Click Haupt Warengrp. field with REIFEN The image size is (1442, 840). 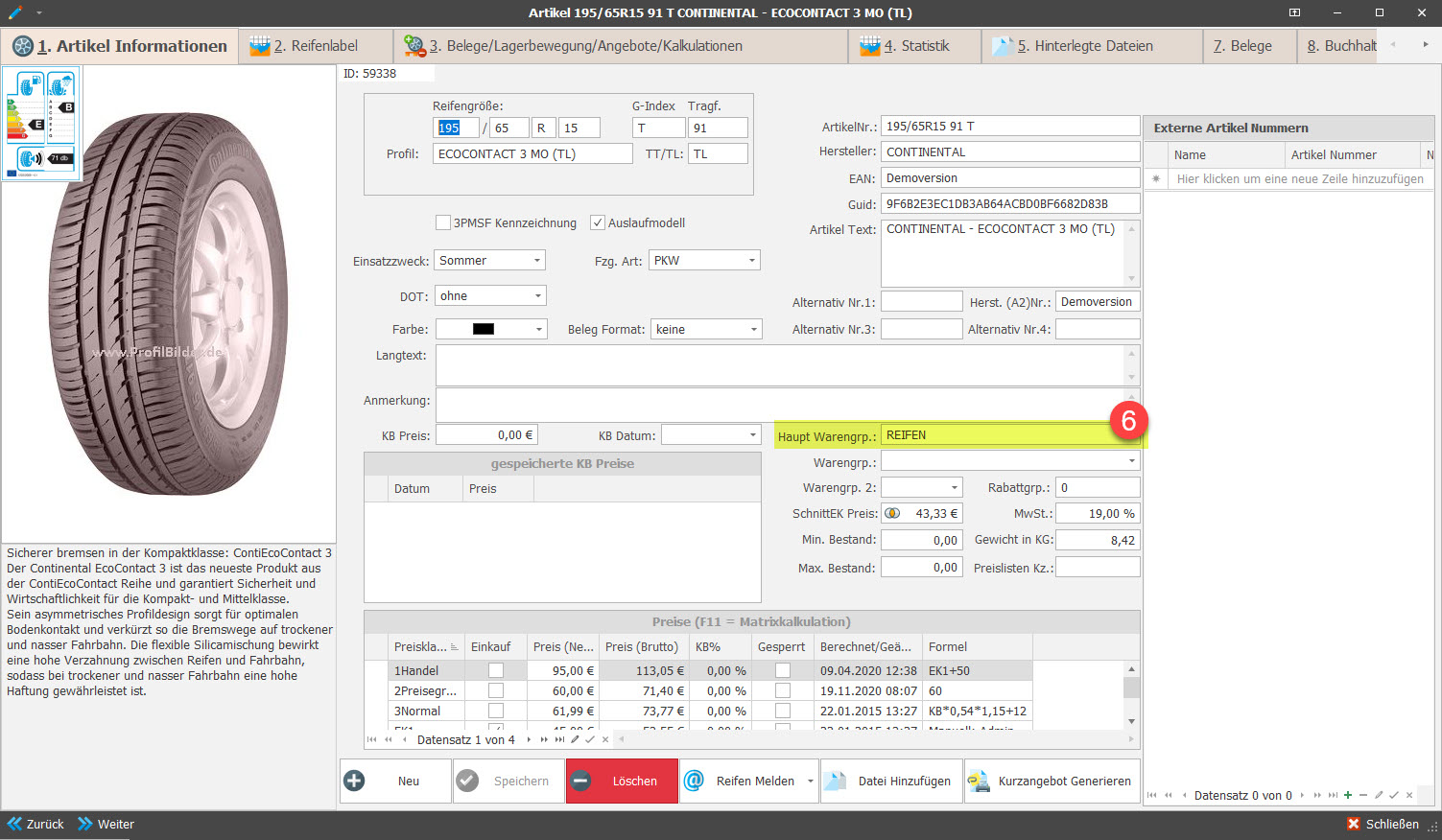pos(1010,435)
